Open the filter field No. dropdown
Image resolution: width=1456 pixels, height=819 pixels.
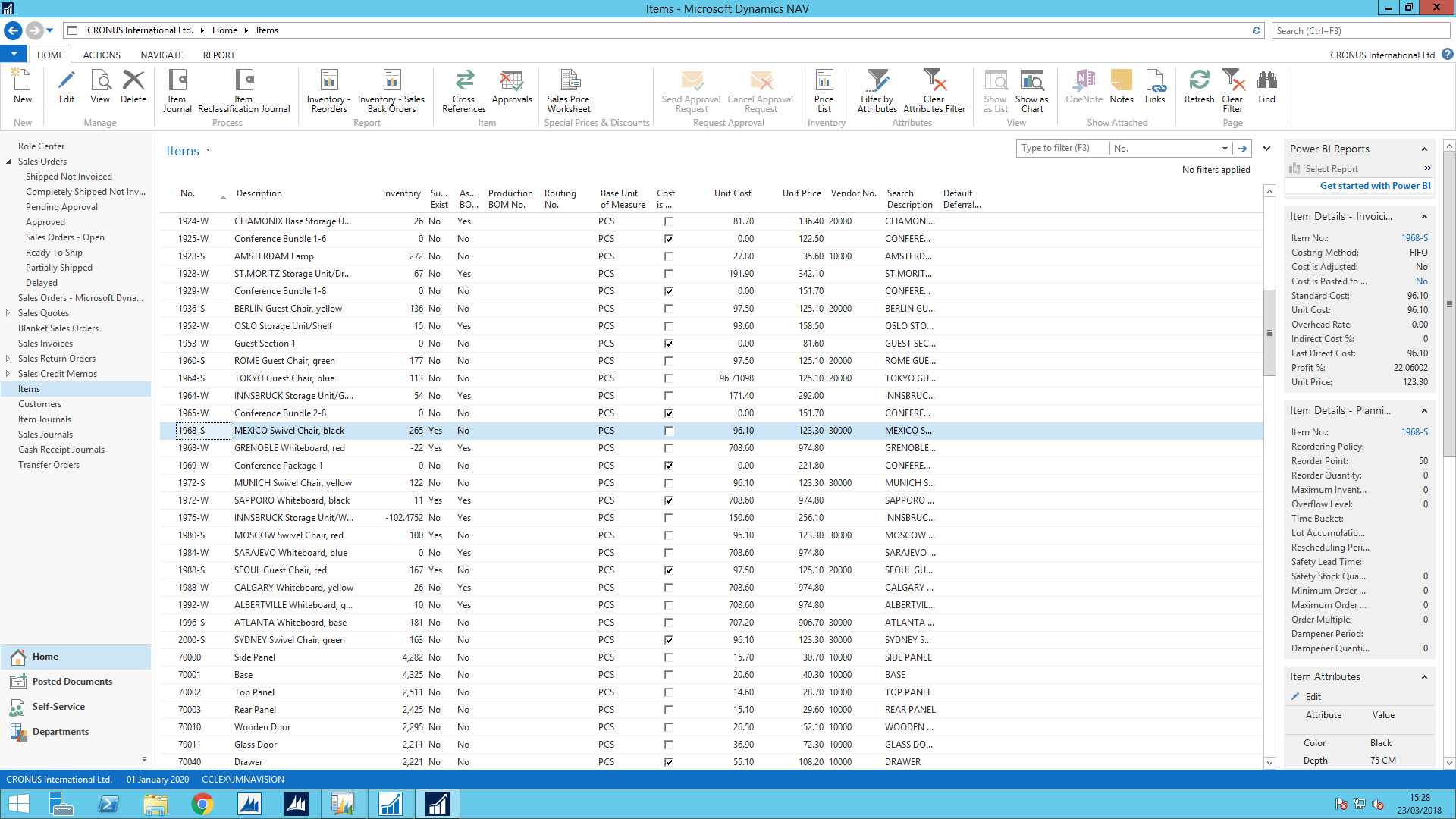[x=1225, y=149]
